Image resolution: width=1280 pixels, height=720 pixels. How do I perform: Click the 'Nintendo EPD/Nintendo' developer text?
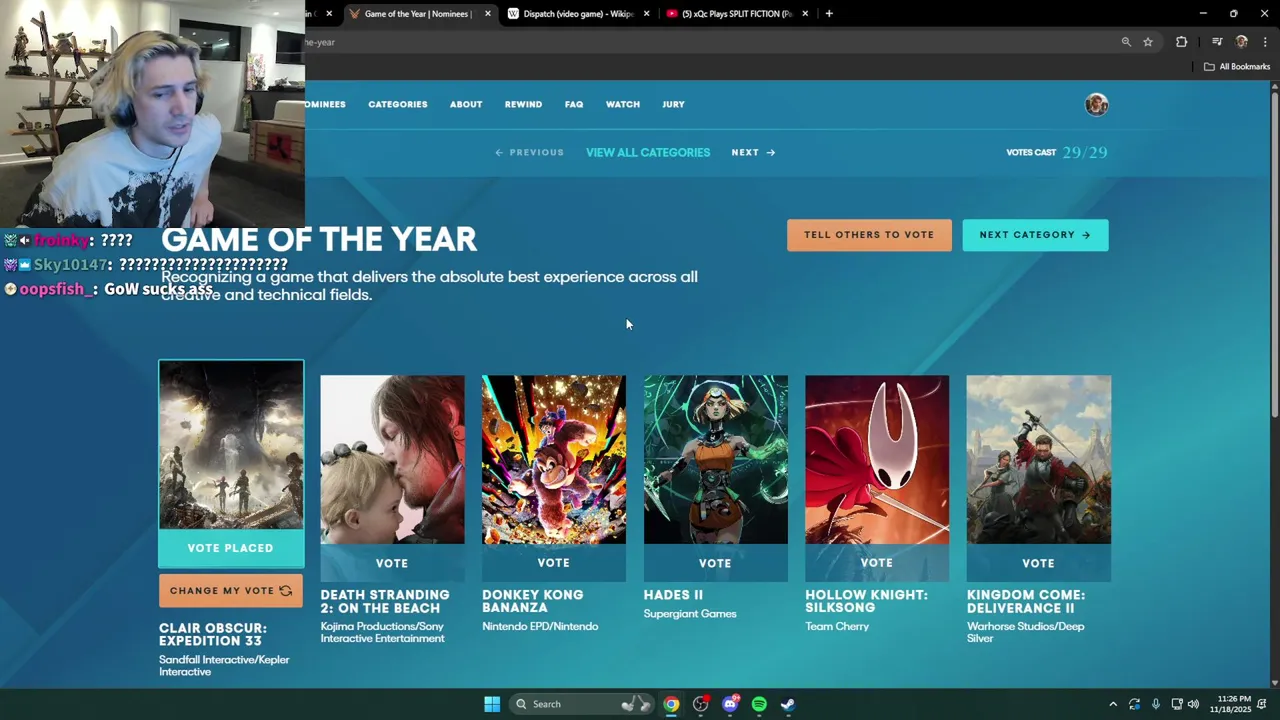point(540,626)
